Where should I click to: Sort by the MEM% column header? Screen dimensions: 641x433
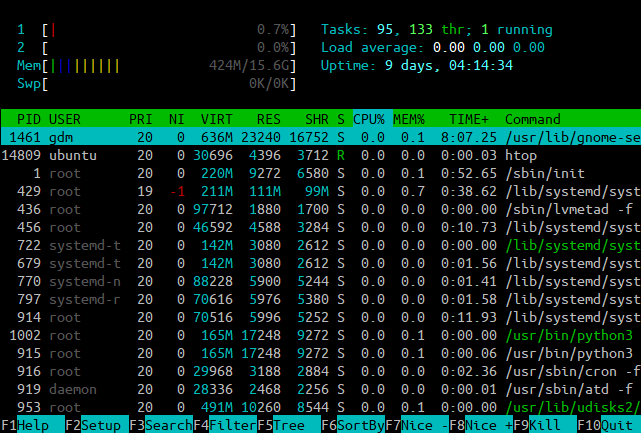pos(409,119)
